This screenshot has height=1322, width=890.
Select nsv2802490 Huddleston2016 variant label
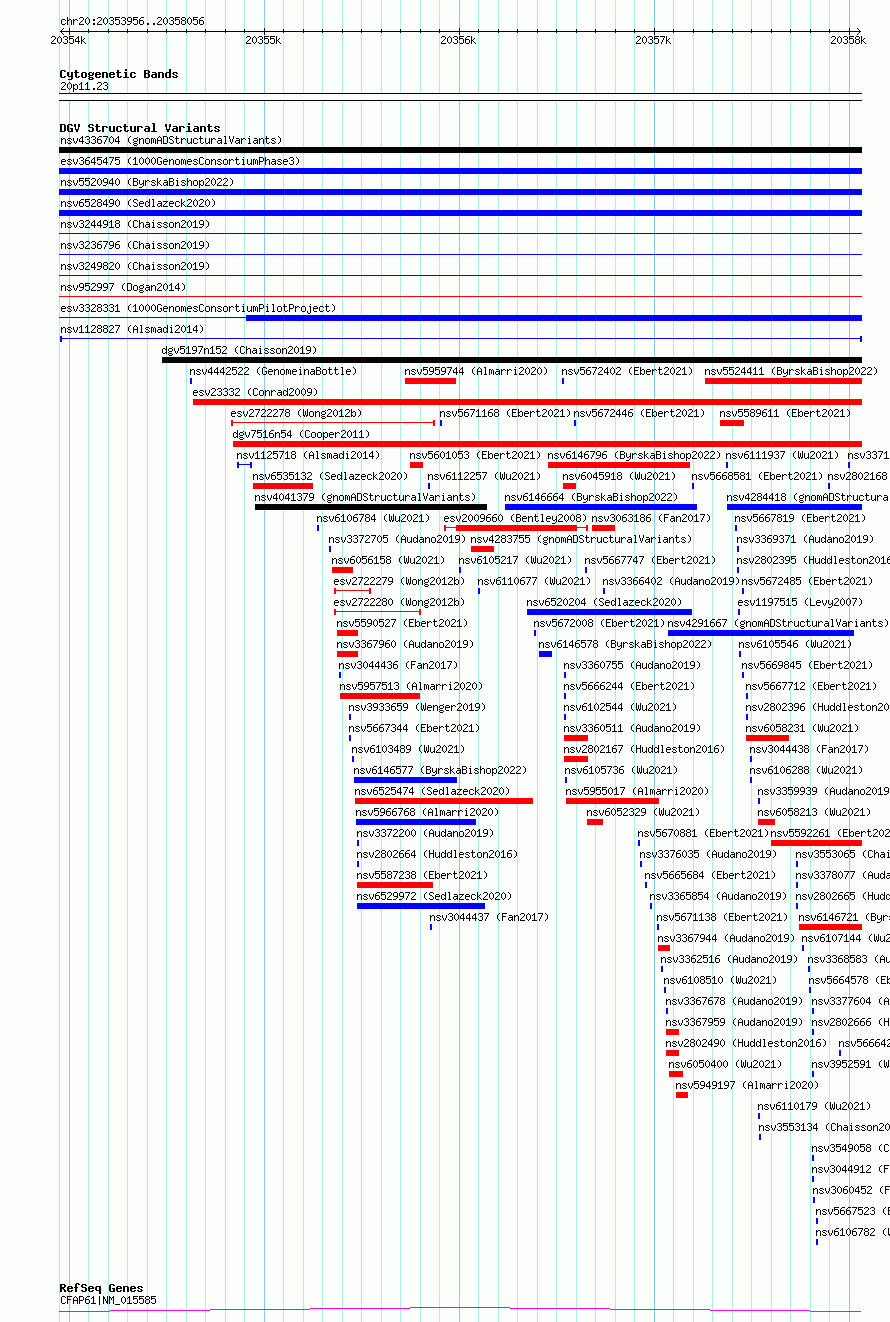click(x=746, y=1043)
